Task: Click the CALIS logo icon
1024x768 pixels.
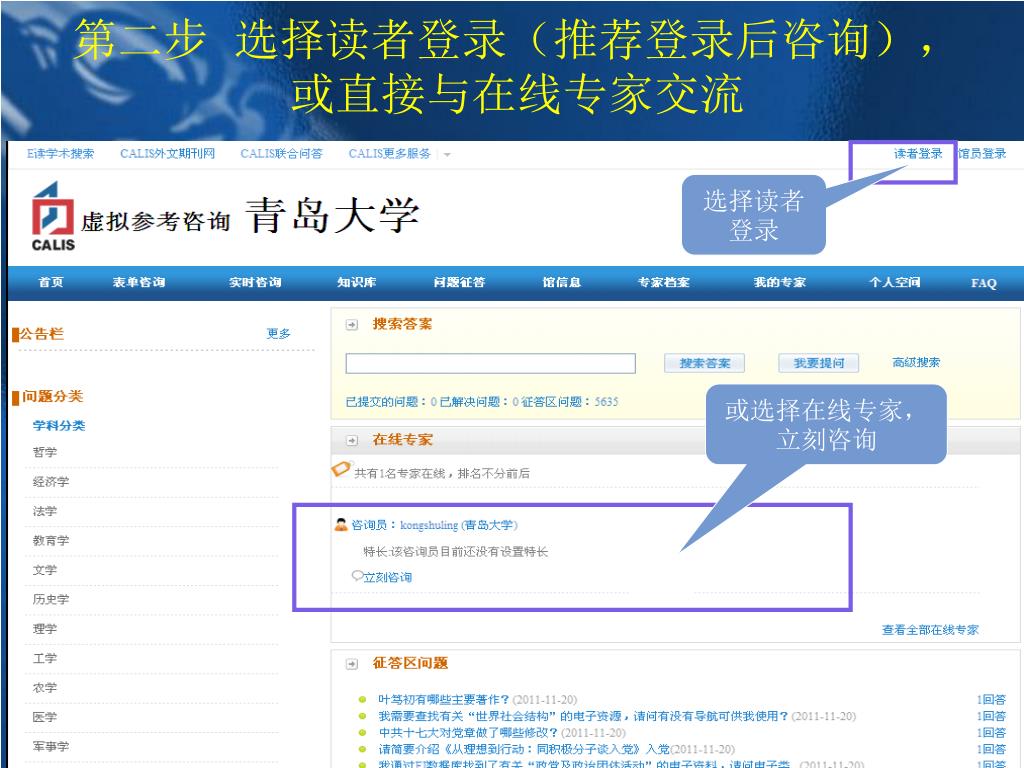Action: point(53,216)
